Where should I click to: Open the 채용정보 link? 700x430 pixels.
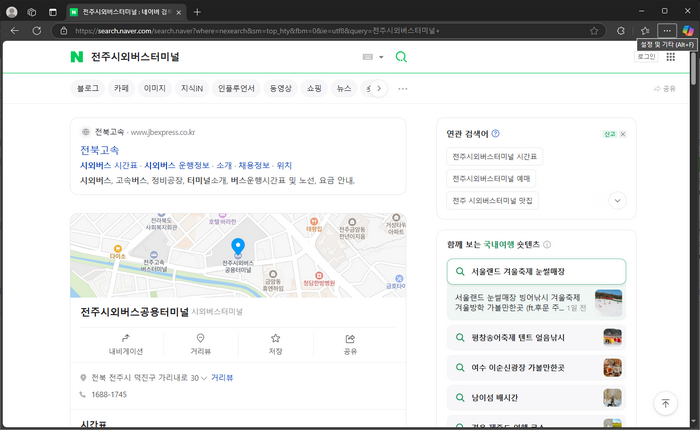tap(254, 165)
